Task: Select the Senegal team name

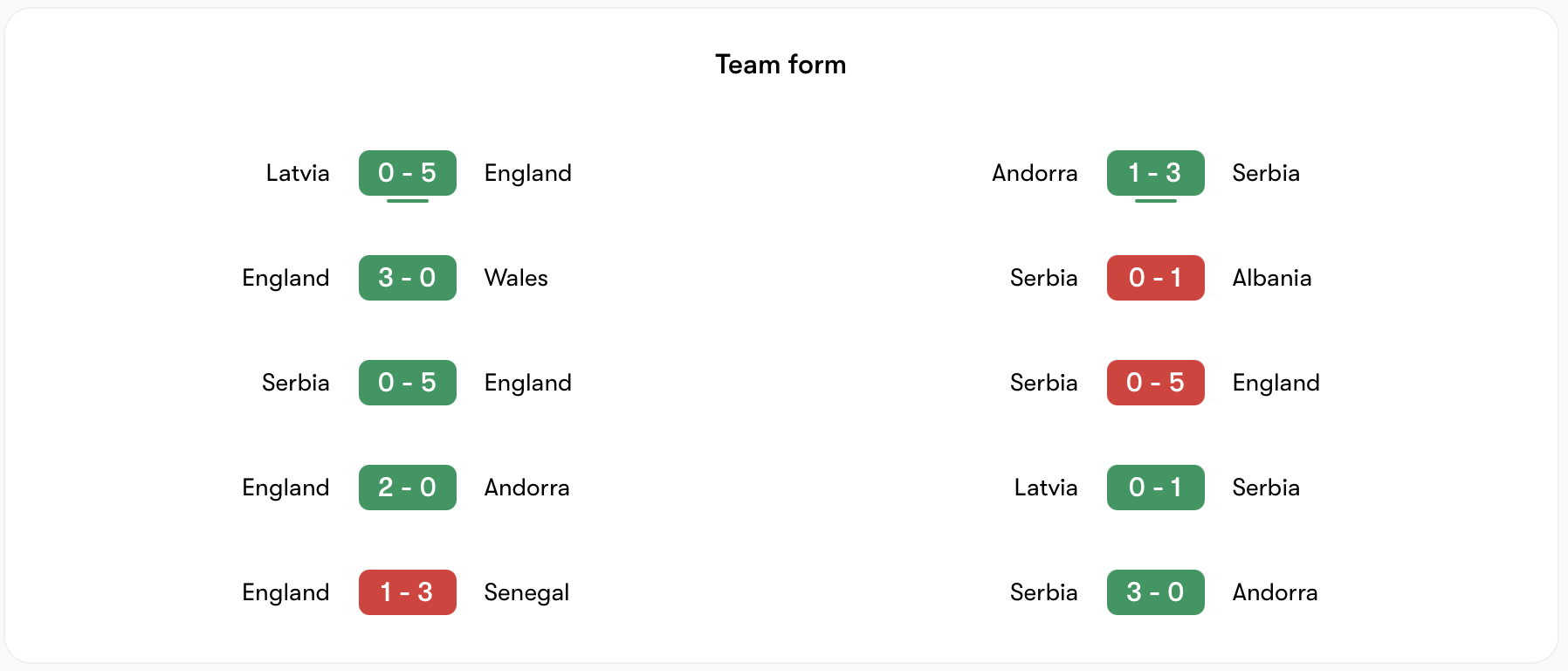Action: point(526,592)
